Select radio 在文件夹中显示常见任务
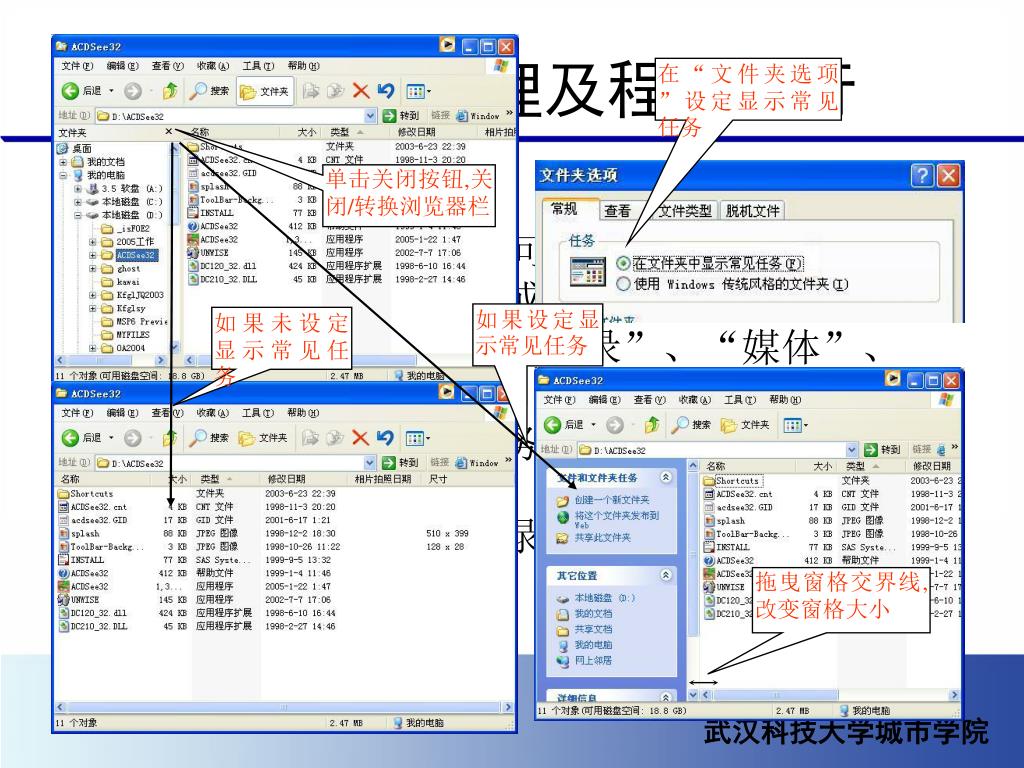Viewport: 1024px width, 768px height. point(623,264)
